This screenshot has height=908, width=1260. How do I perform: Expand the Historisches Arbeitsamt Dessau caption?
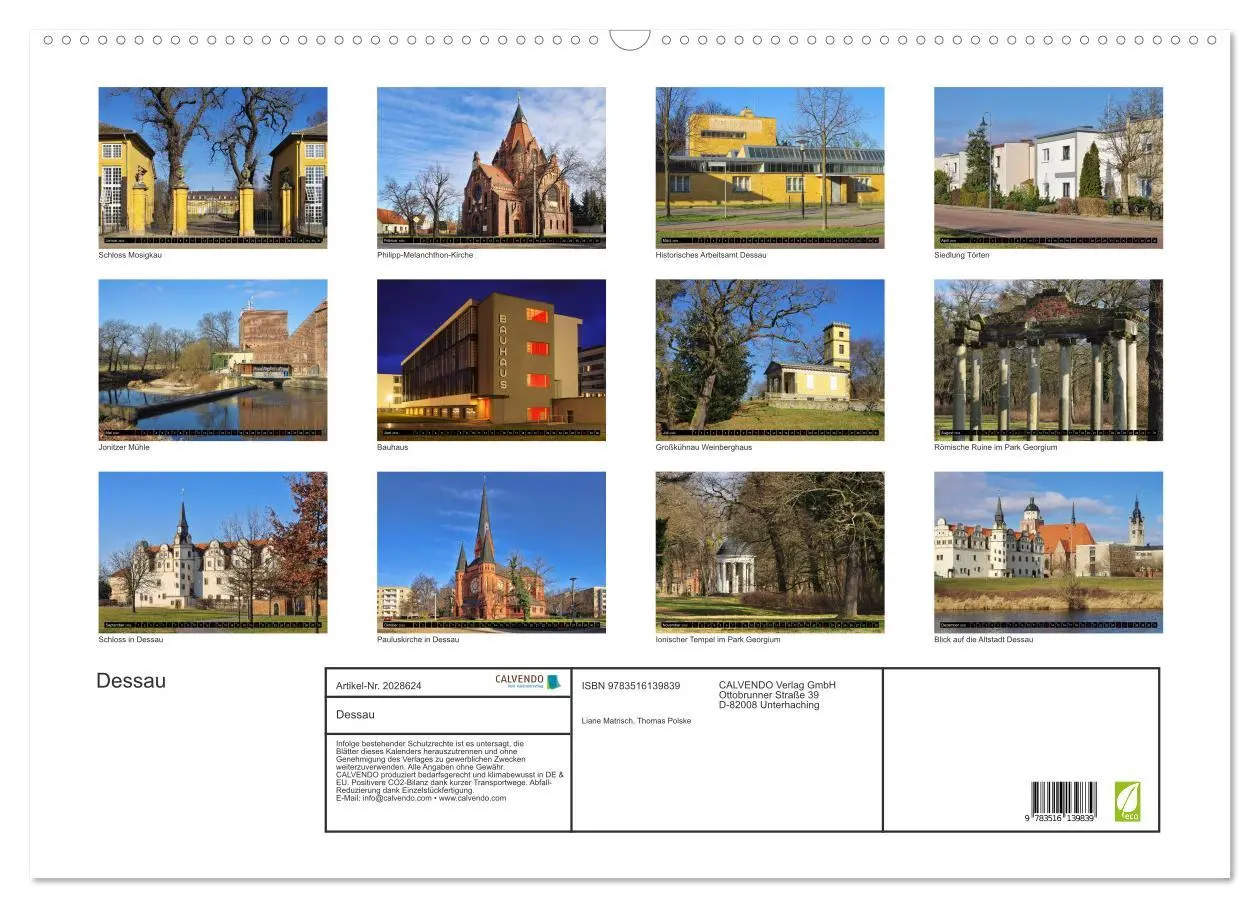tap(711, 254)
